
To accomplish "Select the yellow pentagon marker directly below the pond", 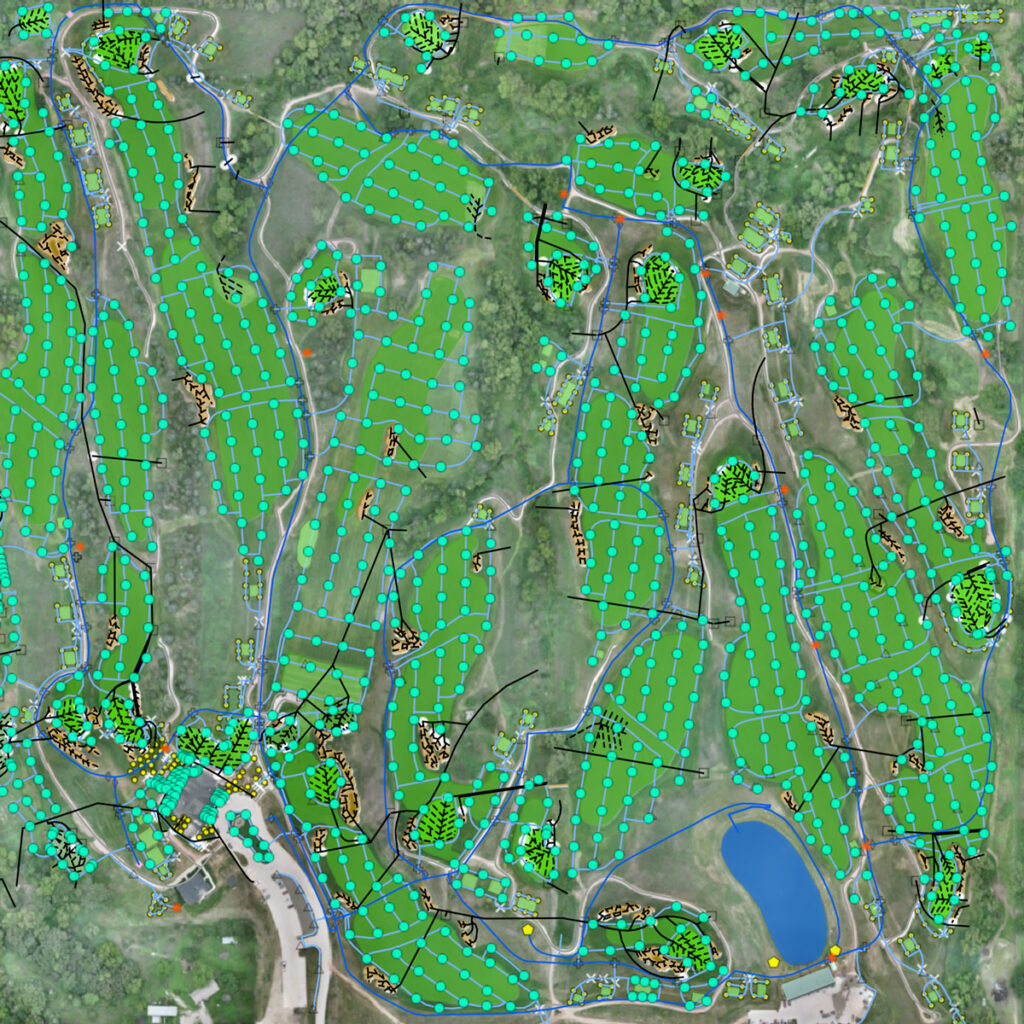I will [773, 961].
